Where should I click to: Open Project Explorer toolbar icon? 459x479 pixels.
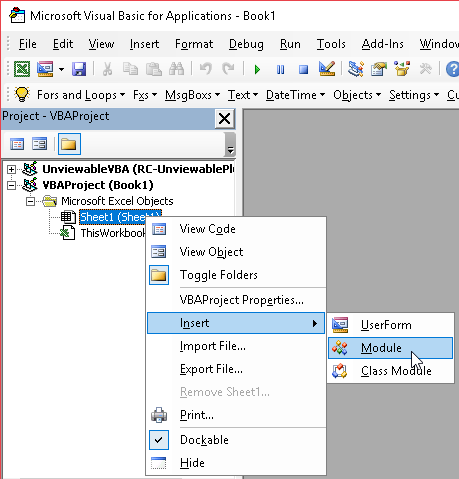pos(356,69)
